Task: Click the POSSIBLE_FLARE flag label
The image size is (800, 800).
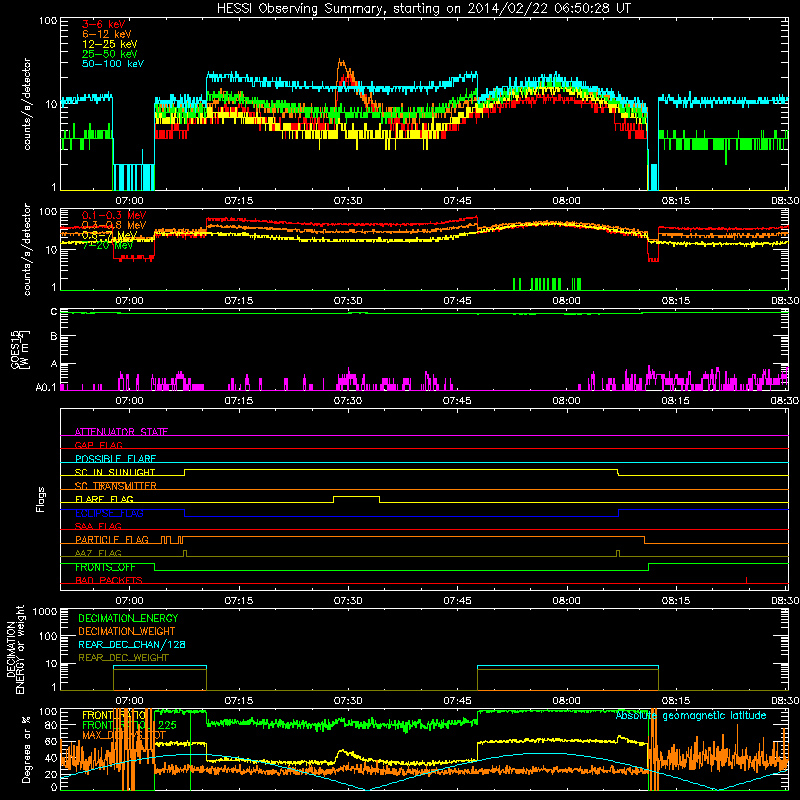Action: pos(115,459)
